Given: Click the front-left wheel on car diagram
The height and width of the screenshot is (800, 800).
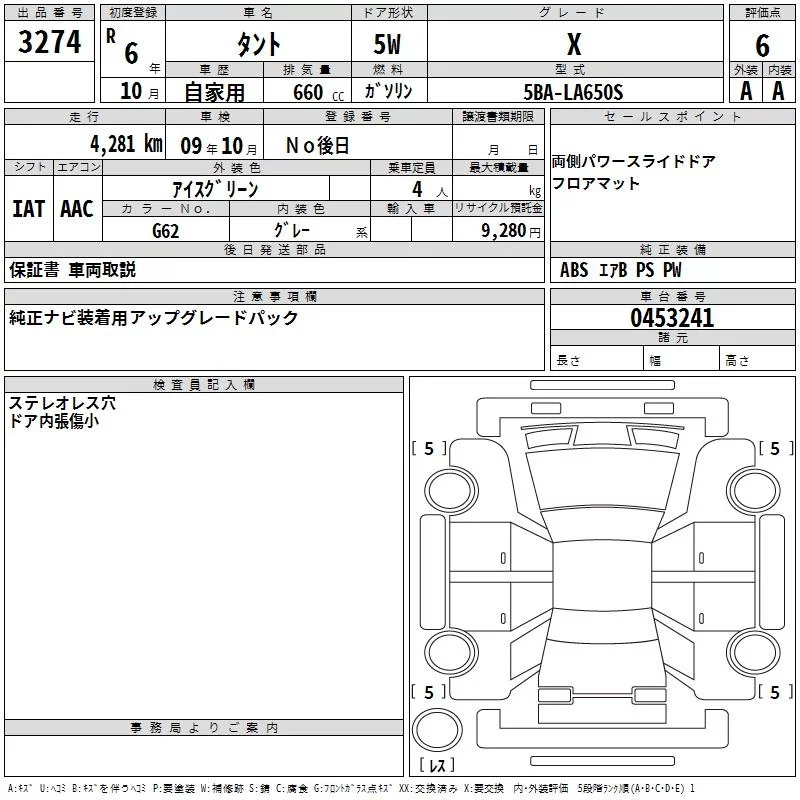Looking at the screenshot, I should [450, 490].
